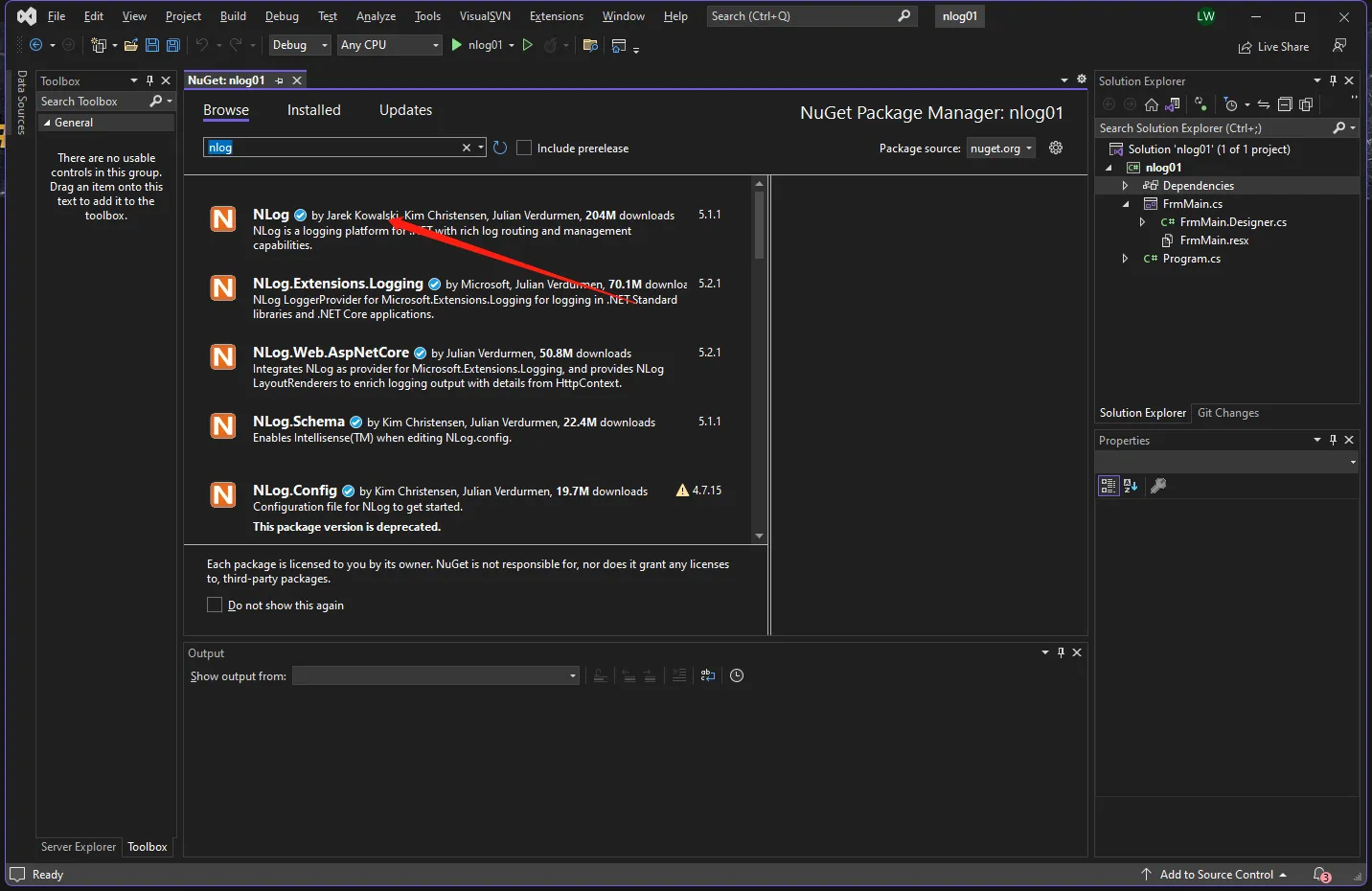The image size is (1372, 891).
Task: Select deprecated NLog.Config package
Action: coord(468,508)
